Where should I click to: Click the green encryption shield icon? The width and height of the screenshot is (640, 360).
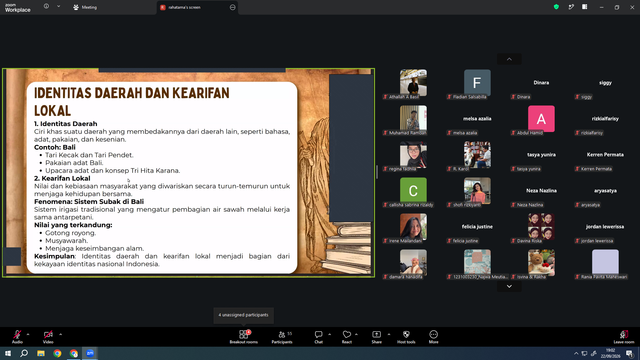point(556,7)
